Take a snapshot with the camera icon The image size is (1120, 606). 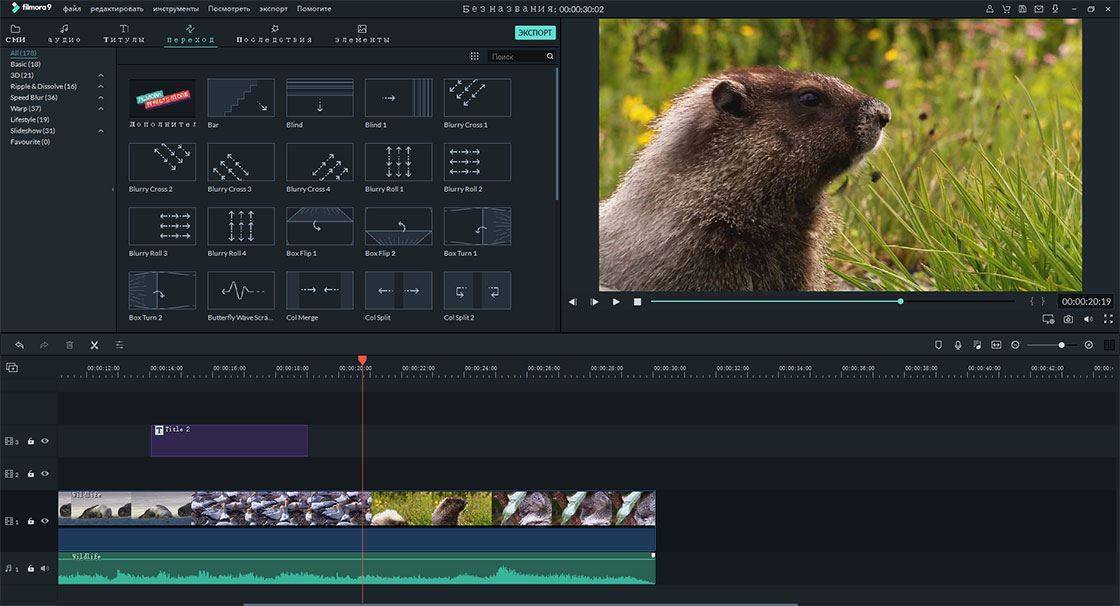pyautogui.click(x=1068, y=319)
